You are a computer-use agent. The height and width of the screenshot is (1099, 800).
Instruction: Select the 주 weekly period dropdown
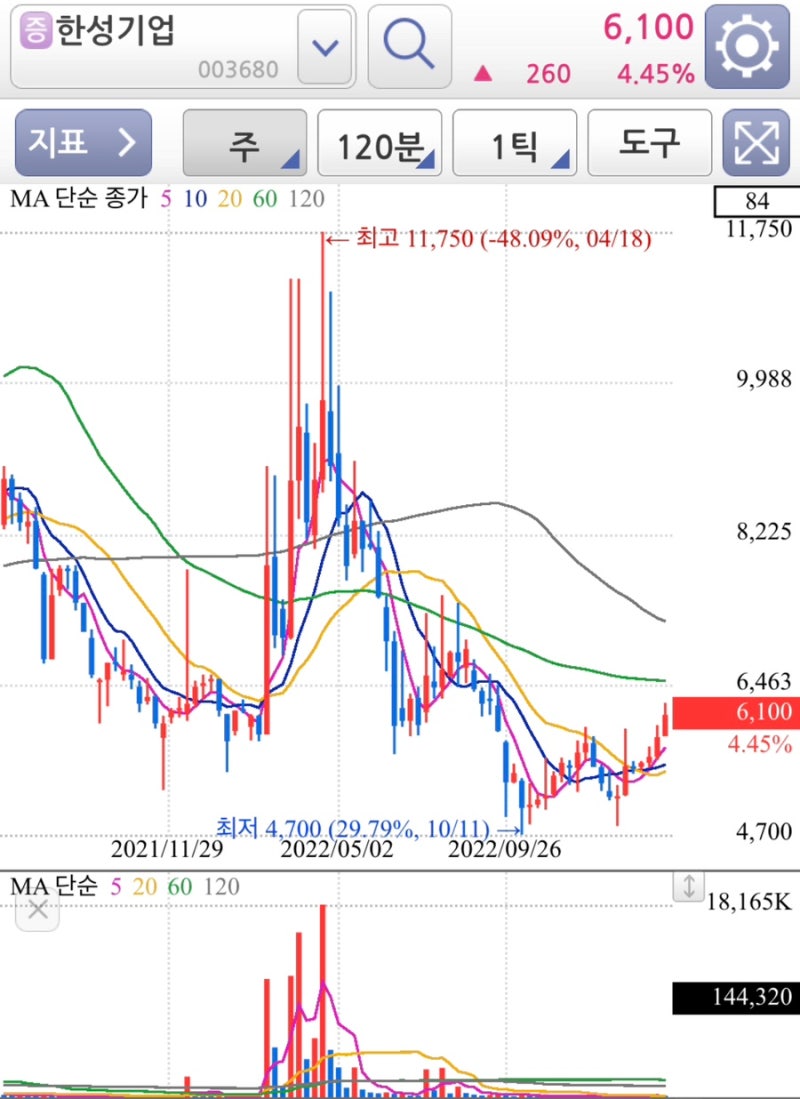click(x=245, y=143)
